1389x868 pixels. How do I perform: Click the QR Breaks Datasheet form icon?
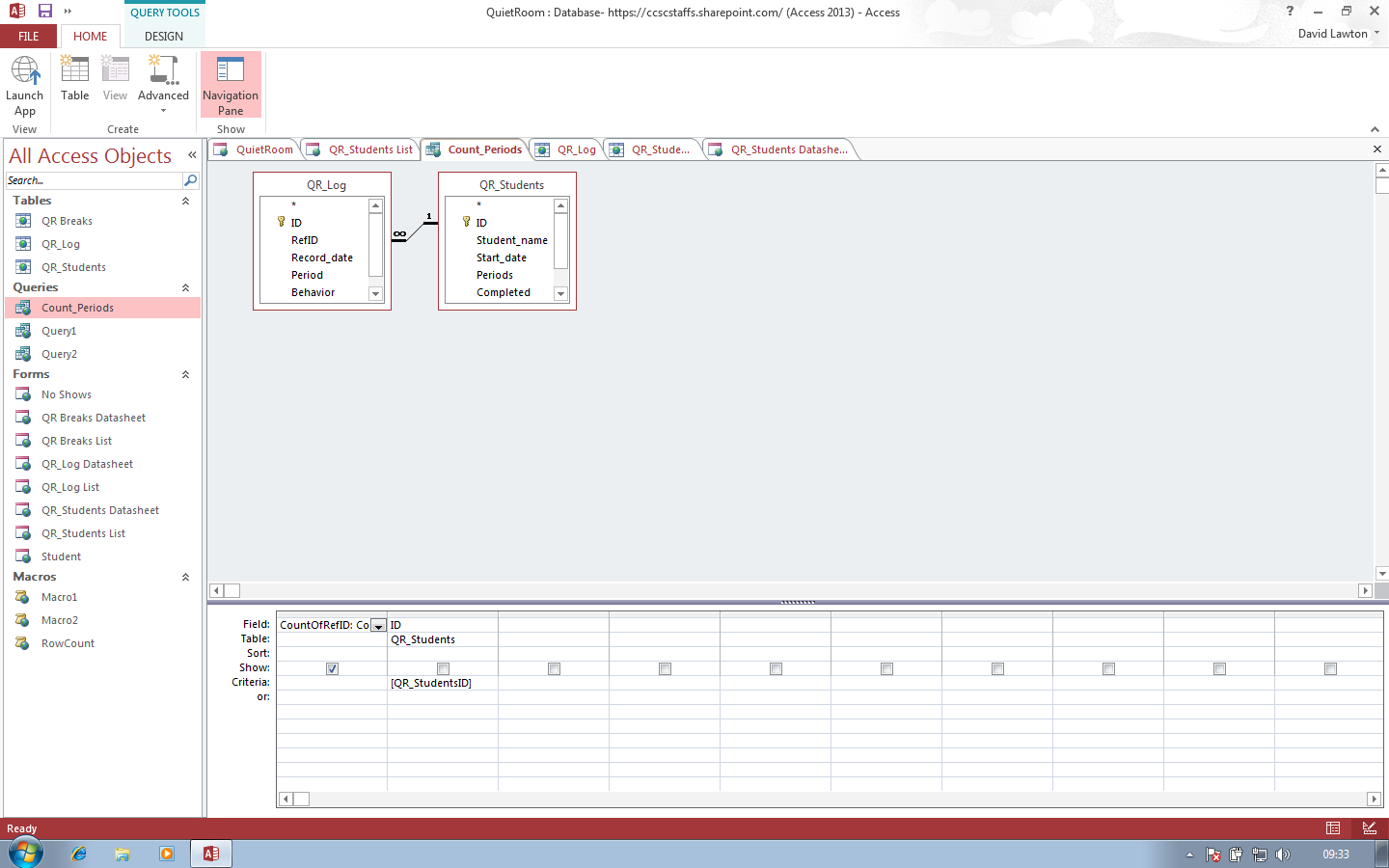[x=23, y=418]
